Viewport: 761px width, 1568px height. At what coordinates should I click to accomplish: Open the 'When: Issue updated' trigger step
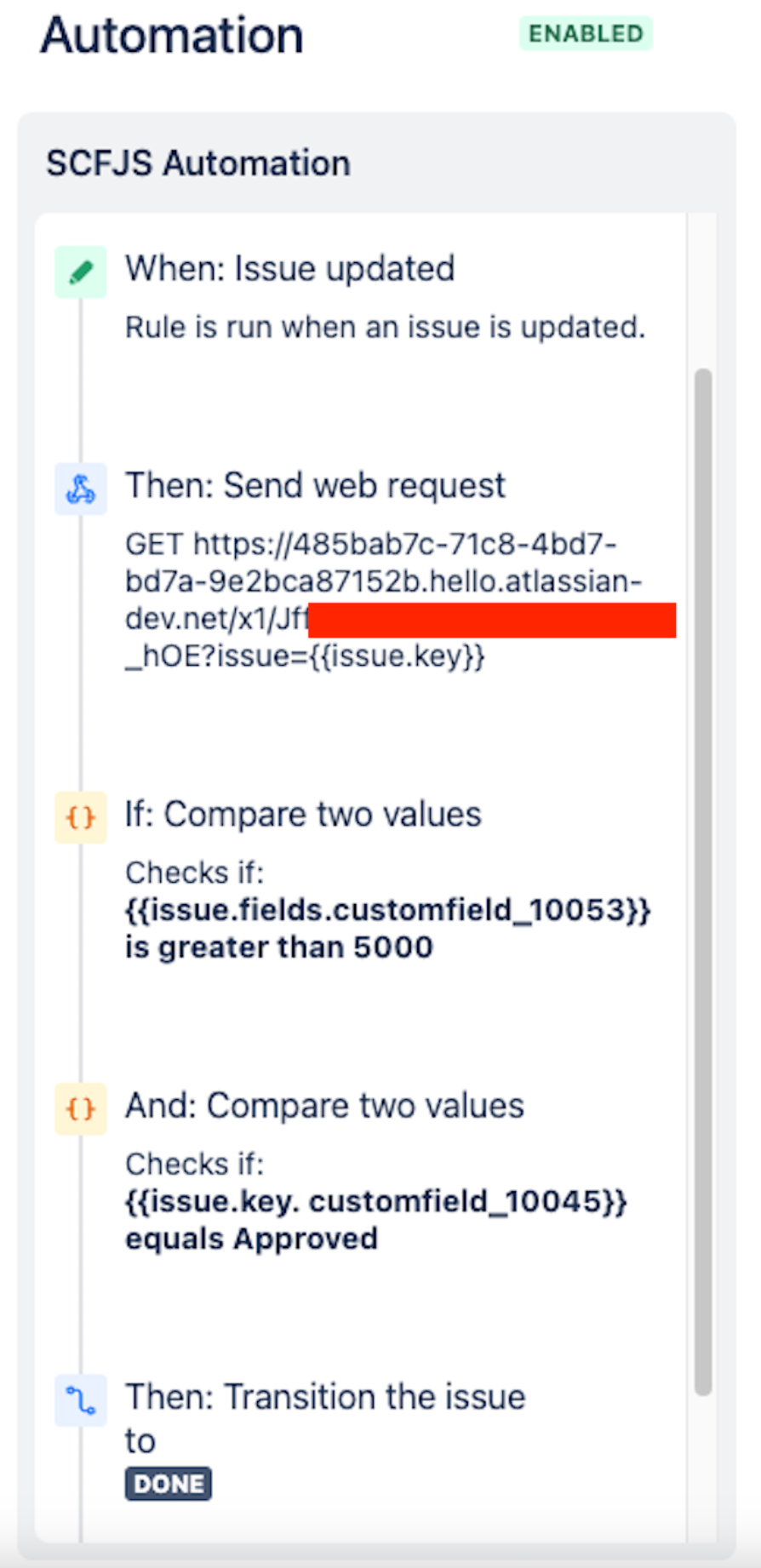click(289, 269)
